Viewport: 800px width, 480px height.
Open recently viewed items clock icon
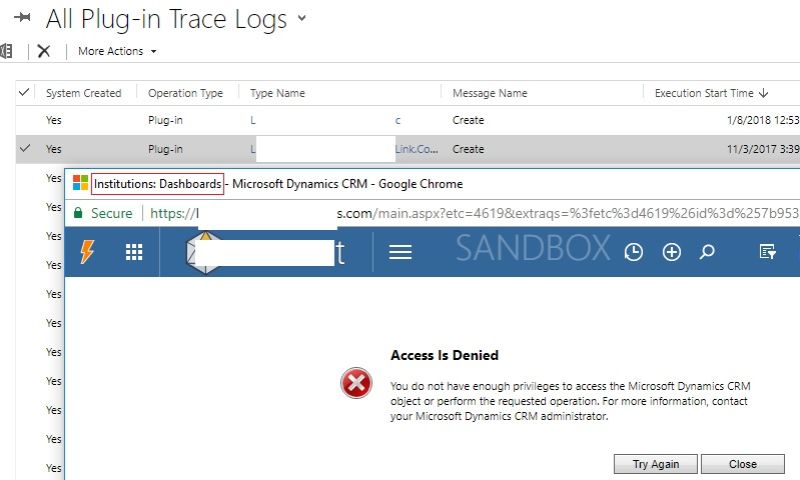pos(633,252)
